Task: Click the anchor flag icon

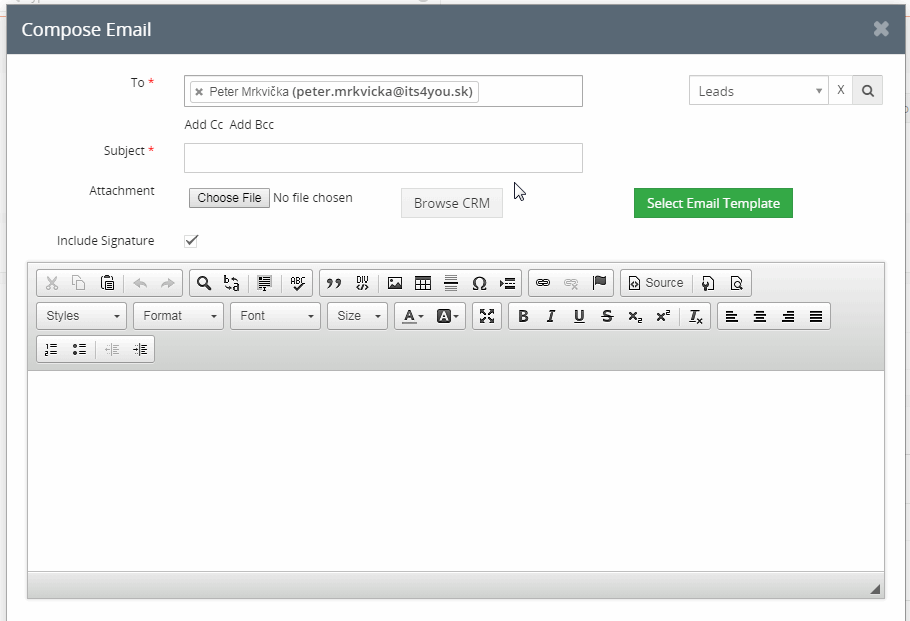Action: point(599,283)
